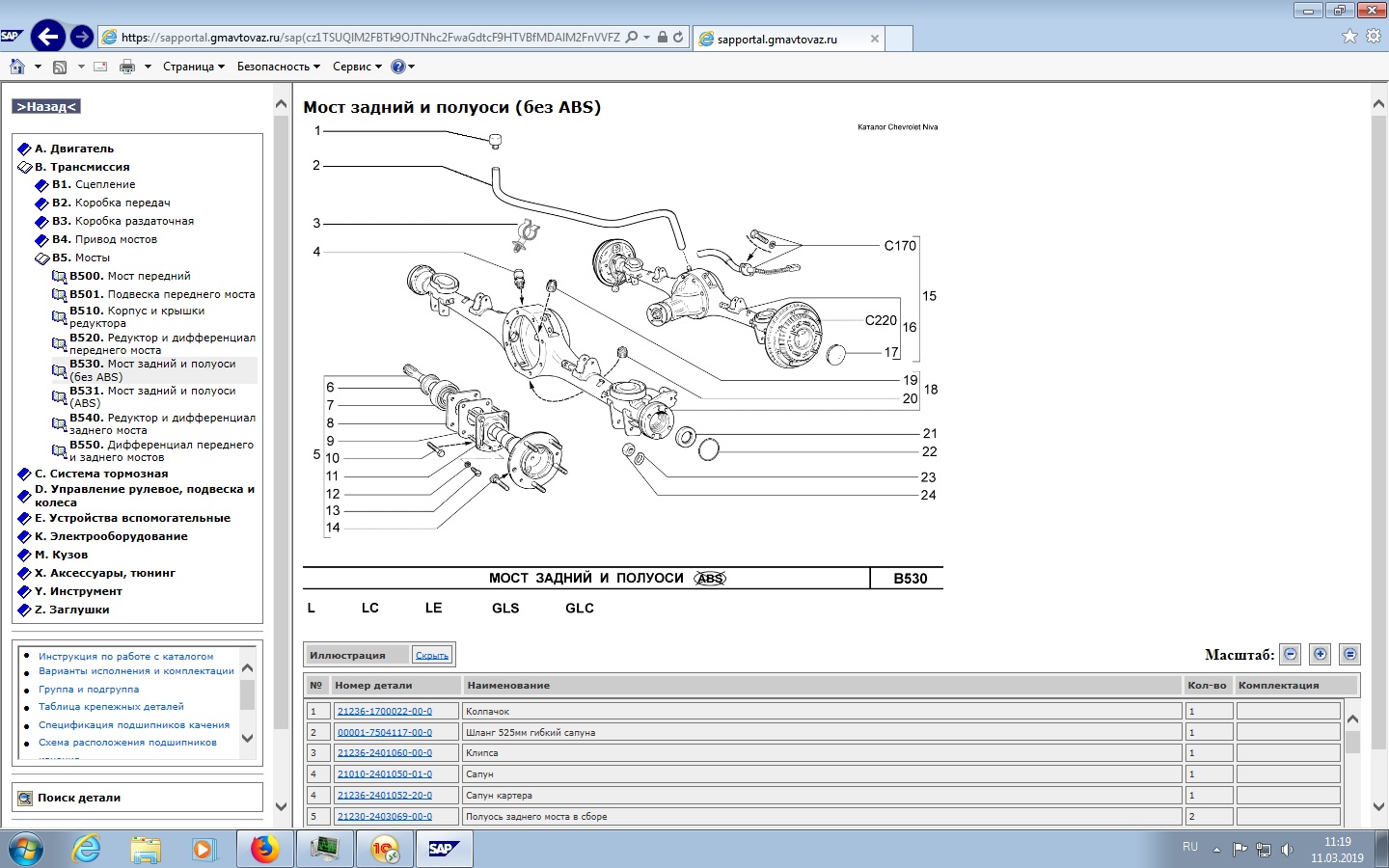Viewport: 1389px width, 868px height.
Task: Click the Help question mark icon
Action: coord(398,67)
